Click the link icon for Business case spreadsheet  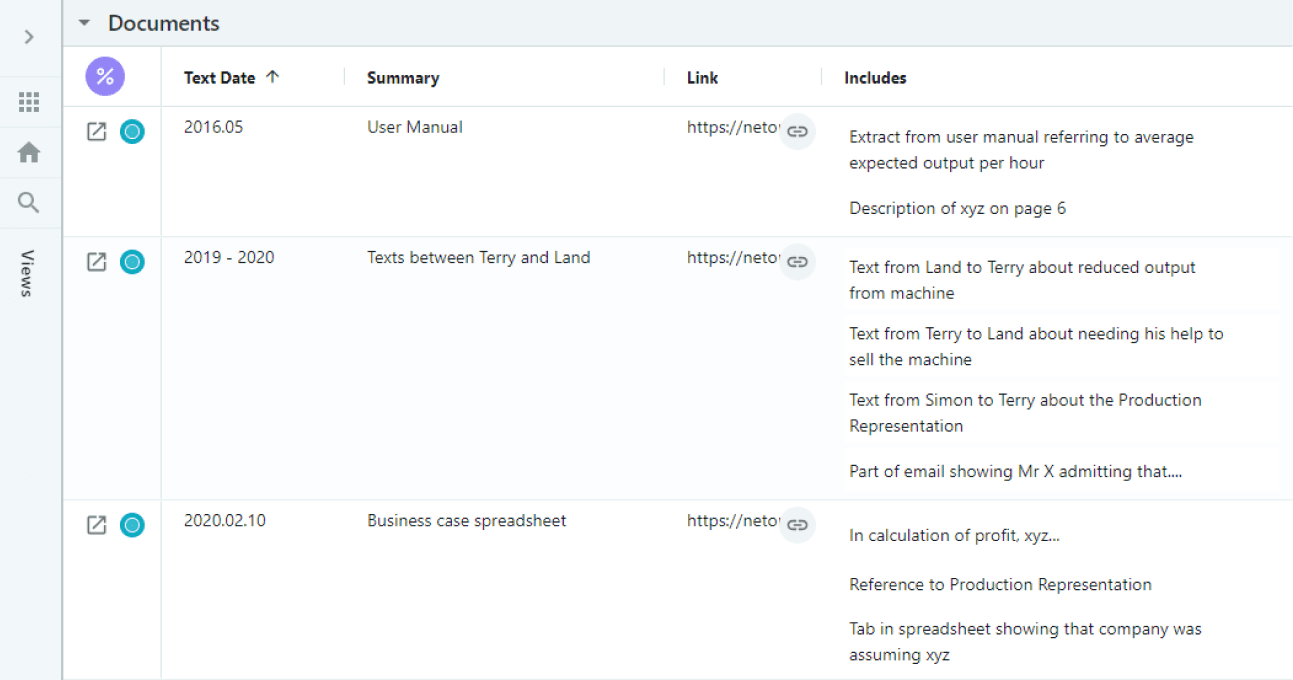click(x=797, y=525)
